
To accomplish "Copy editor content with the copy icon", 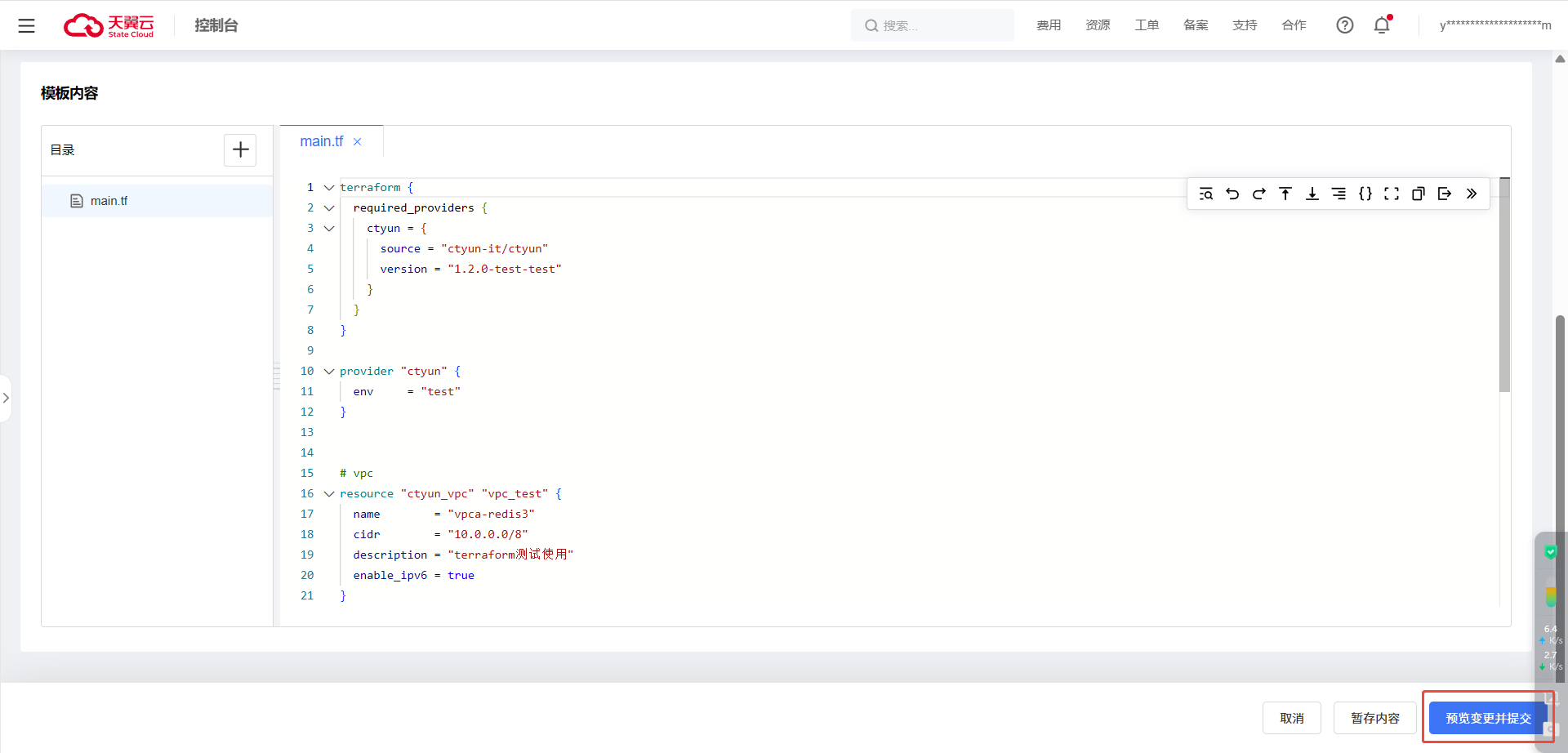I will click(x=1419, y=194).
